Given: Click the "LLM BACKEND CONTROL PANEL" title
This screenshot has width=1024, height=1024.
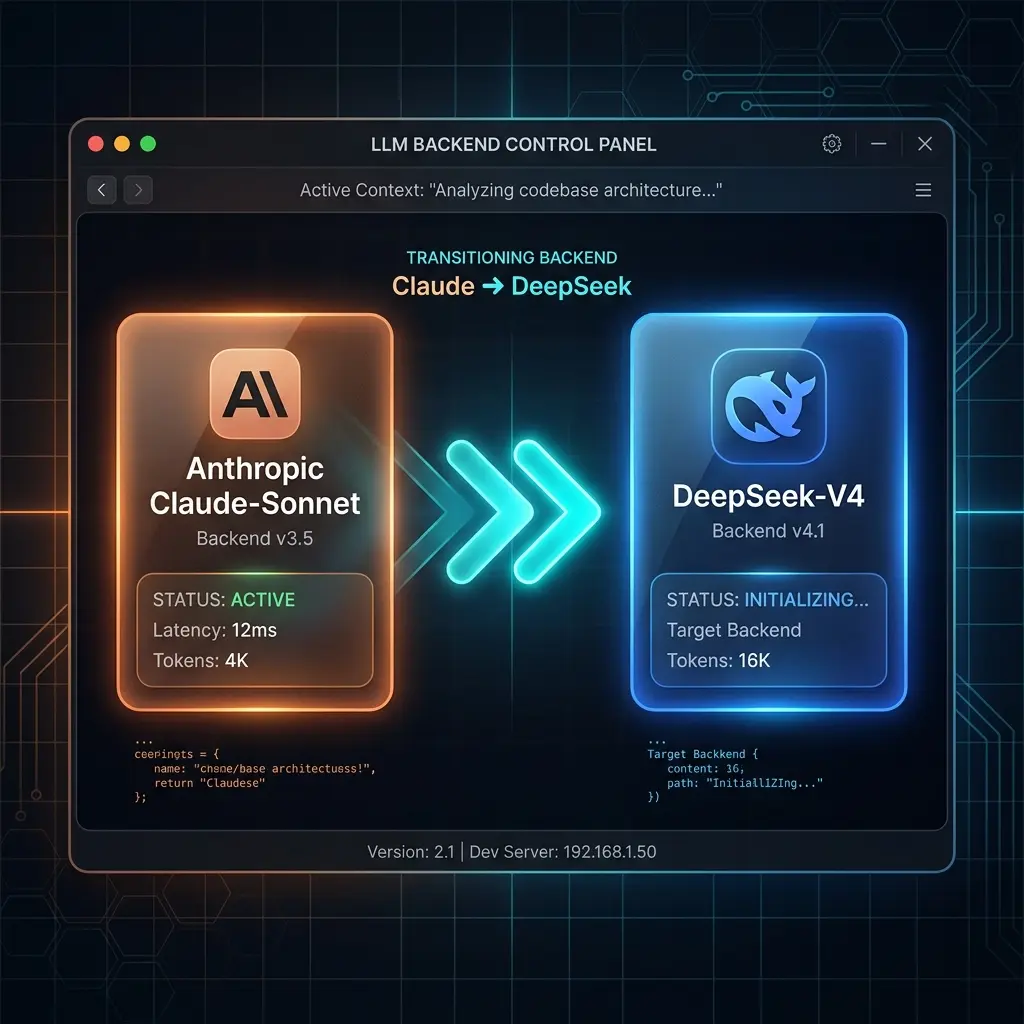Looking at the screenshot, I should coord(513,144).
